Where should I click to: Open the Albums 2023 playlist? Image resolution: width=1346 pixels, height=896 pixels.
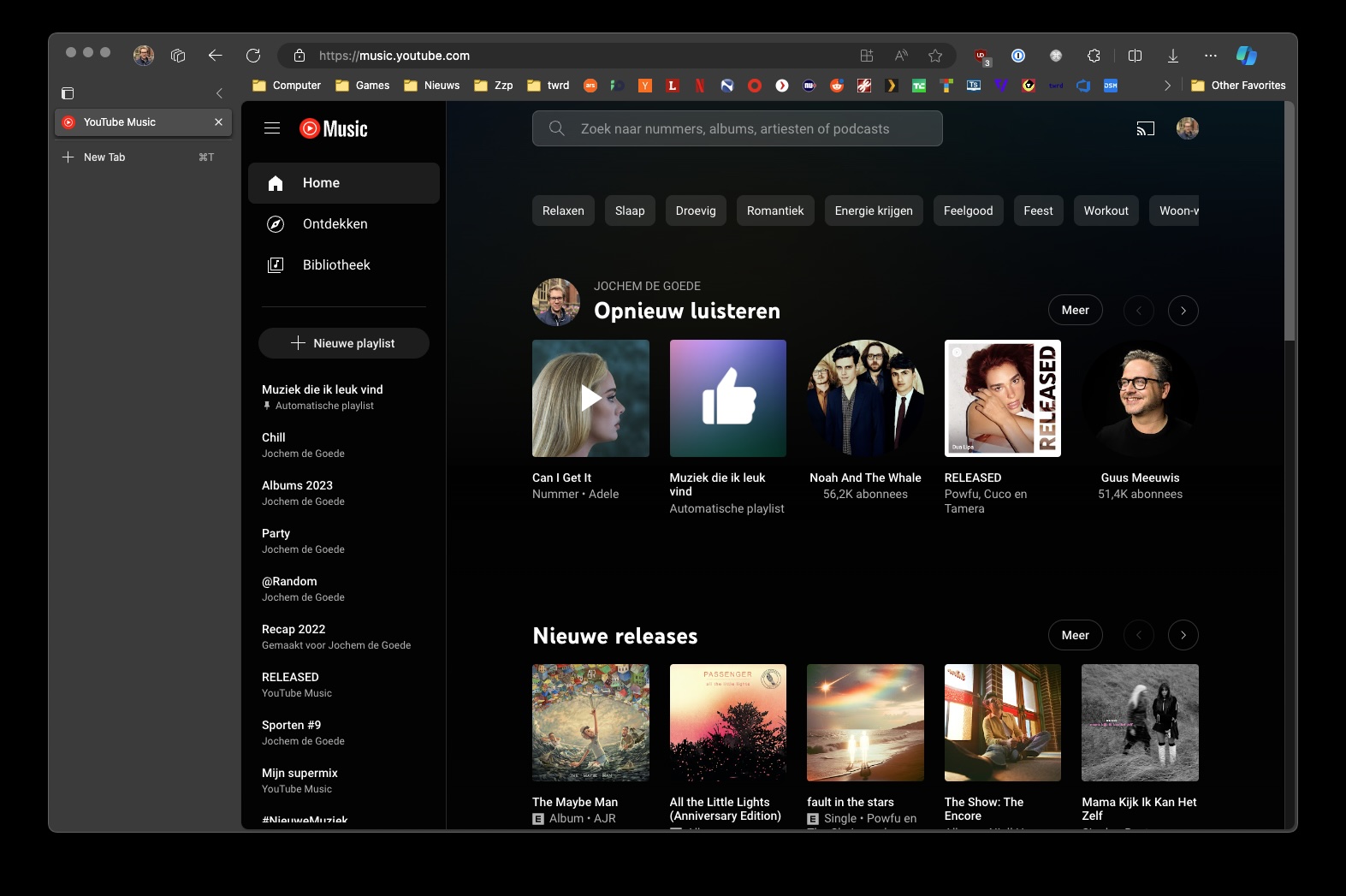[x=344, y=493]
